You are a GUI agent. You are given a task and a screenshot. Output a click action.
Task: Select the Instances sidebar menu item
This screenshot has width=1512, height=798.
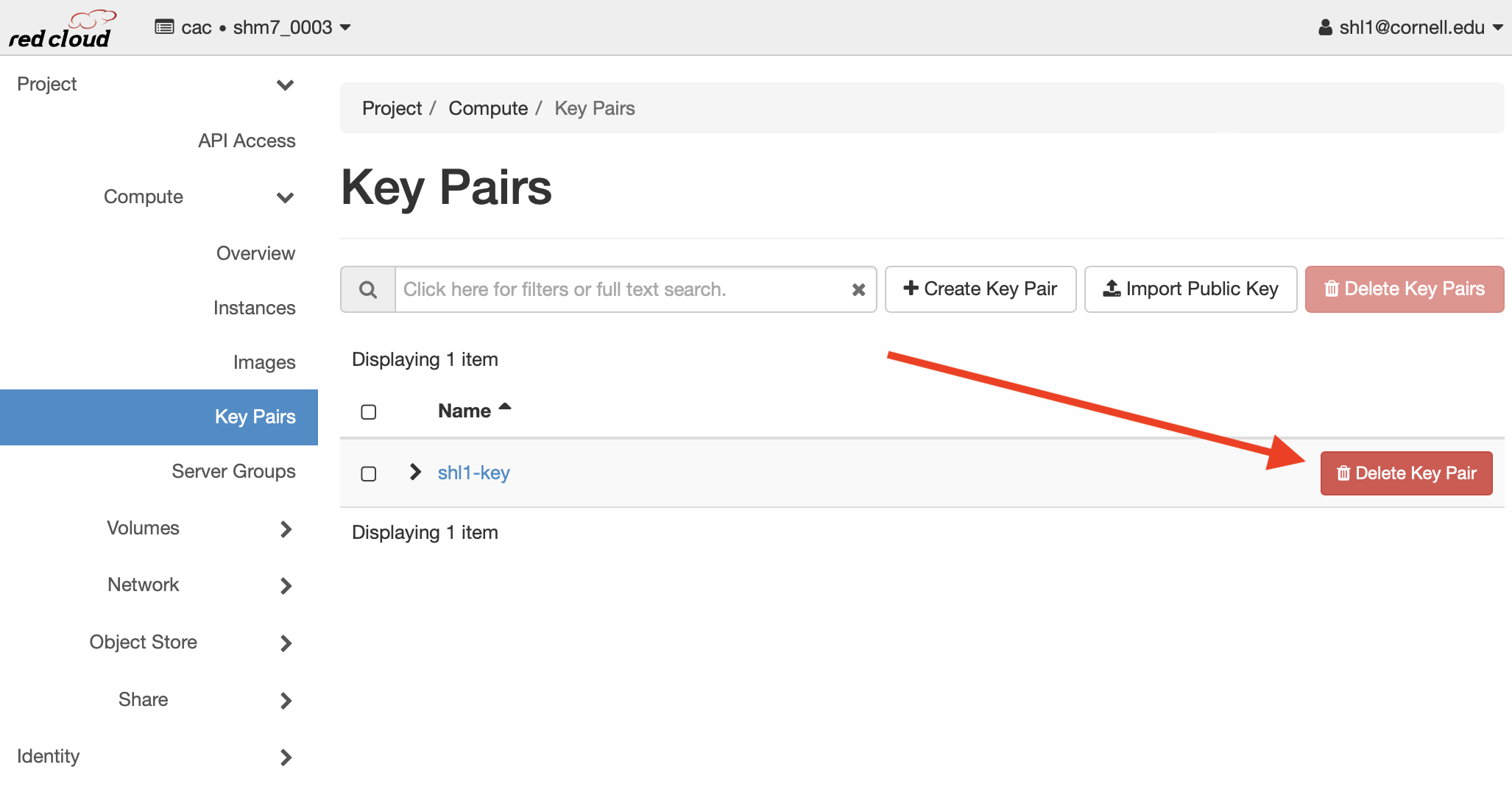tap(255, 307)
